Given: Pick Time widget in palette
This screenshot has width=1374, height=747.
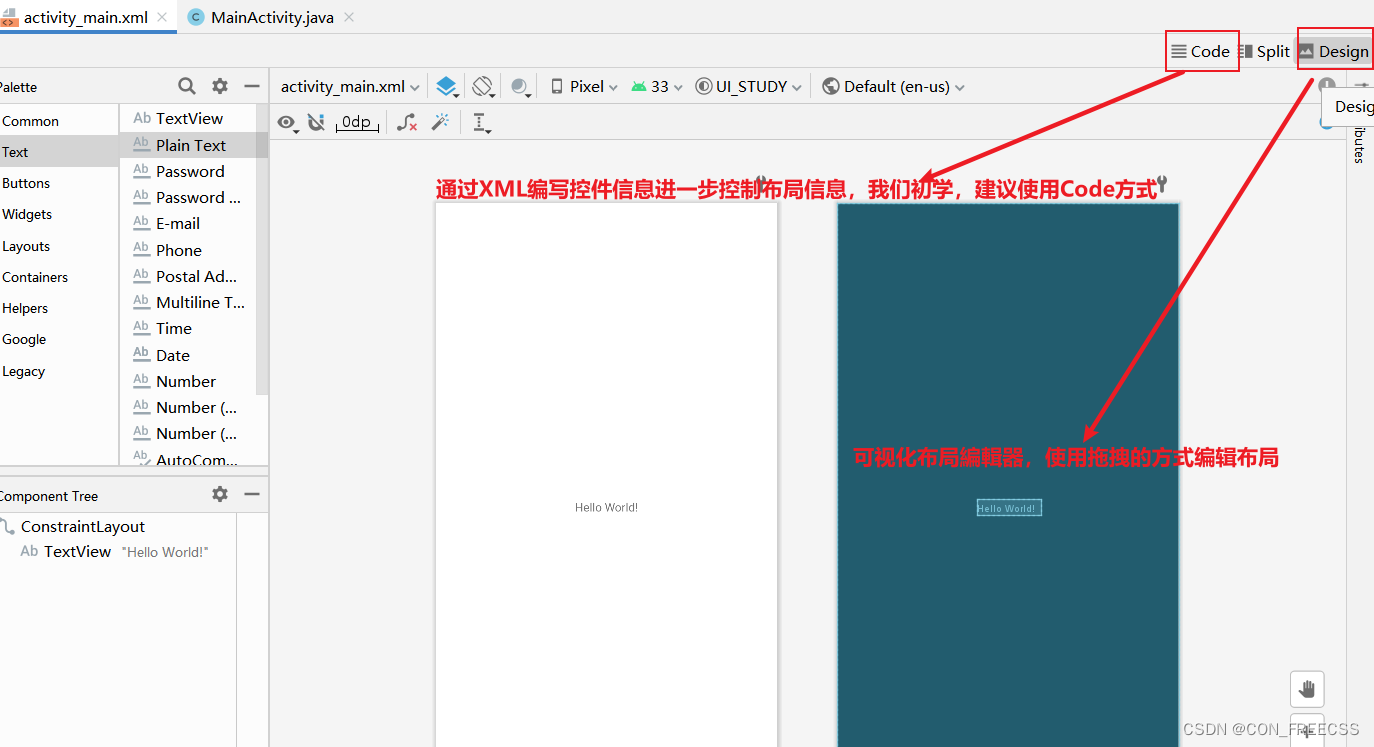Looking at the screenshot, I should 188,328.
